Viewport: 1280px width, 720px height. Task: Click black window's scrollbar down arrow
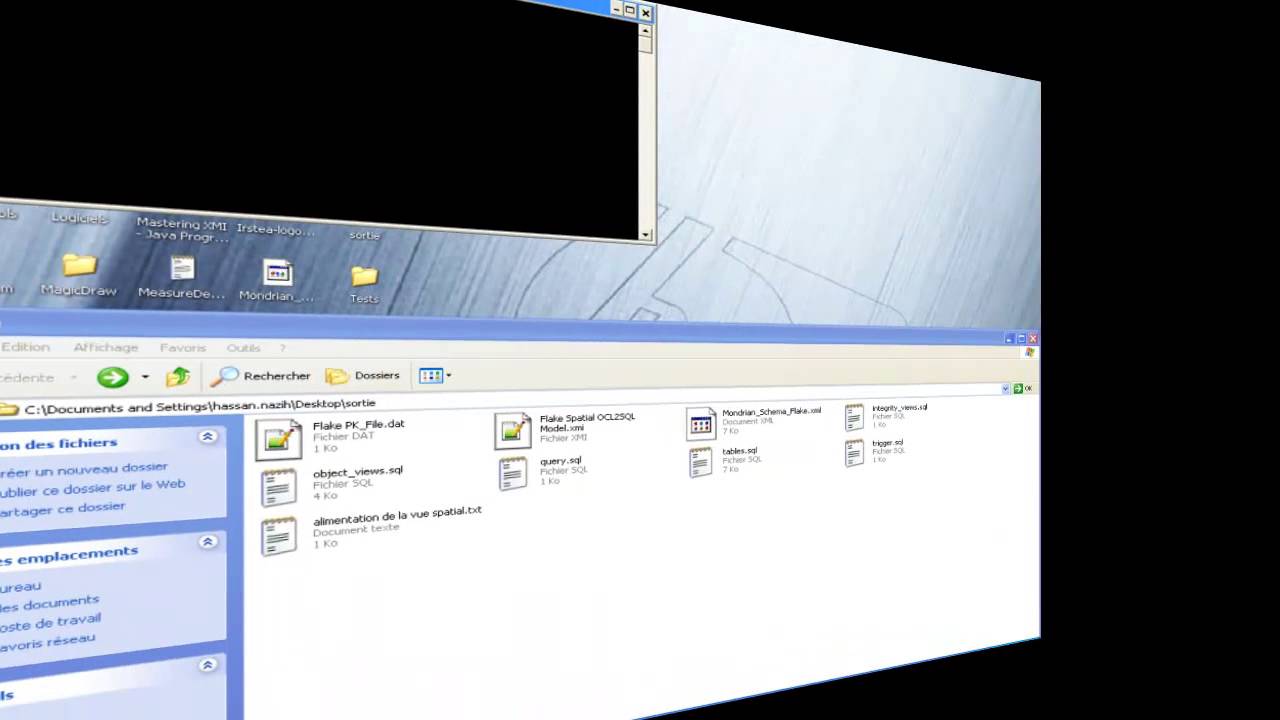(x=646, y=235)
